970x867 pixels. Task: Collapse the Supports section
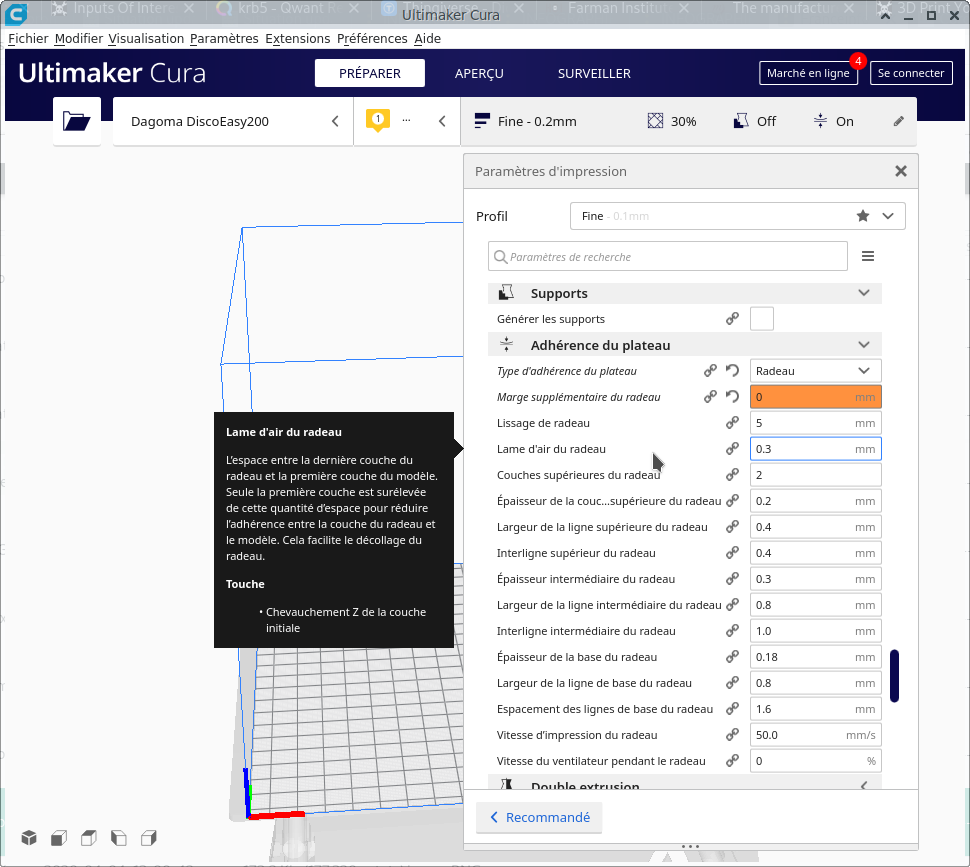tap(864, 293)
